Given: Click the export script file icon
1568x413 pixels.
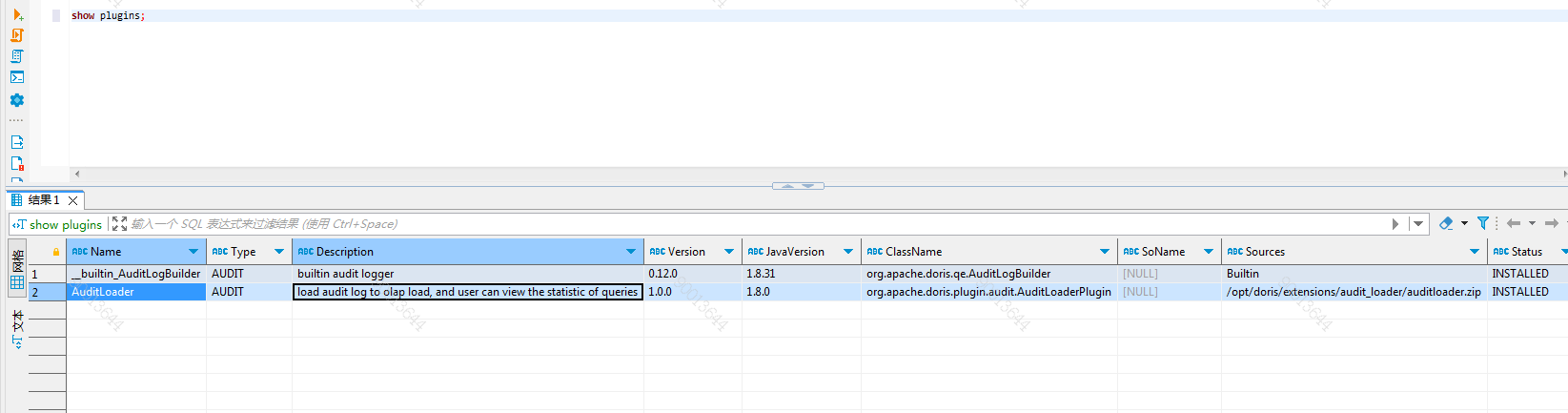Looking at the screenshot, I should click(x=17, y=142).
